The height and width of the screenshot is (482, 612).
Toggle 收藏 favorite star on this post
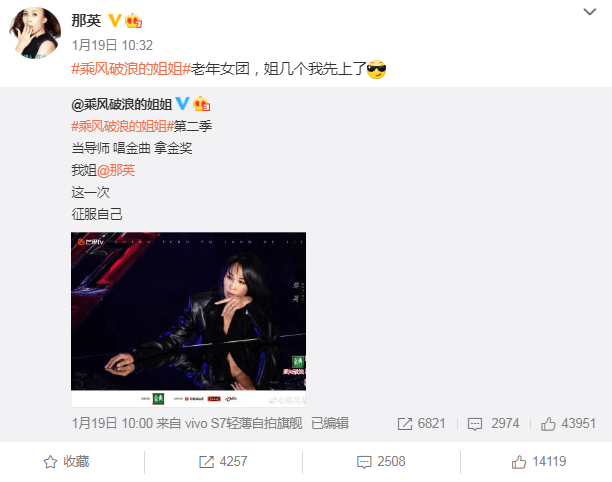click(x=66, y=462)
